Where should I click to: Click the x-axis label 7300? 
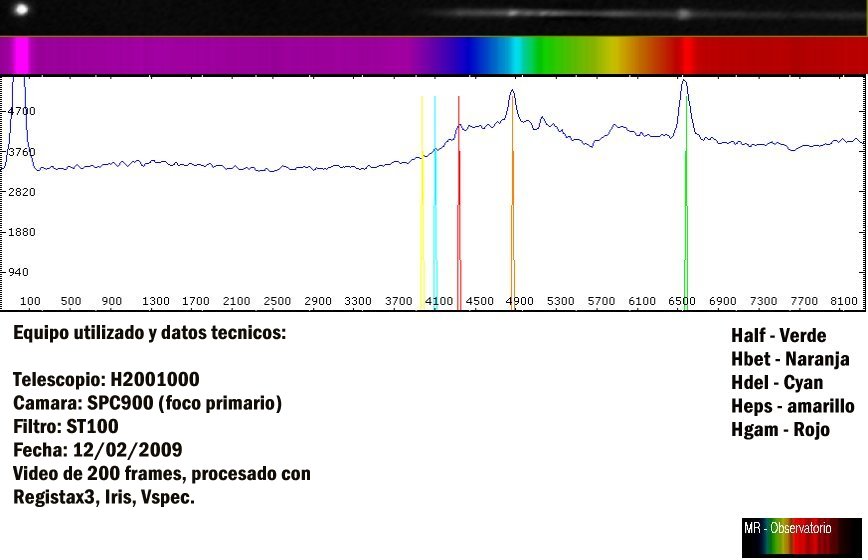(x=763, y=301)
